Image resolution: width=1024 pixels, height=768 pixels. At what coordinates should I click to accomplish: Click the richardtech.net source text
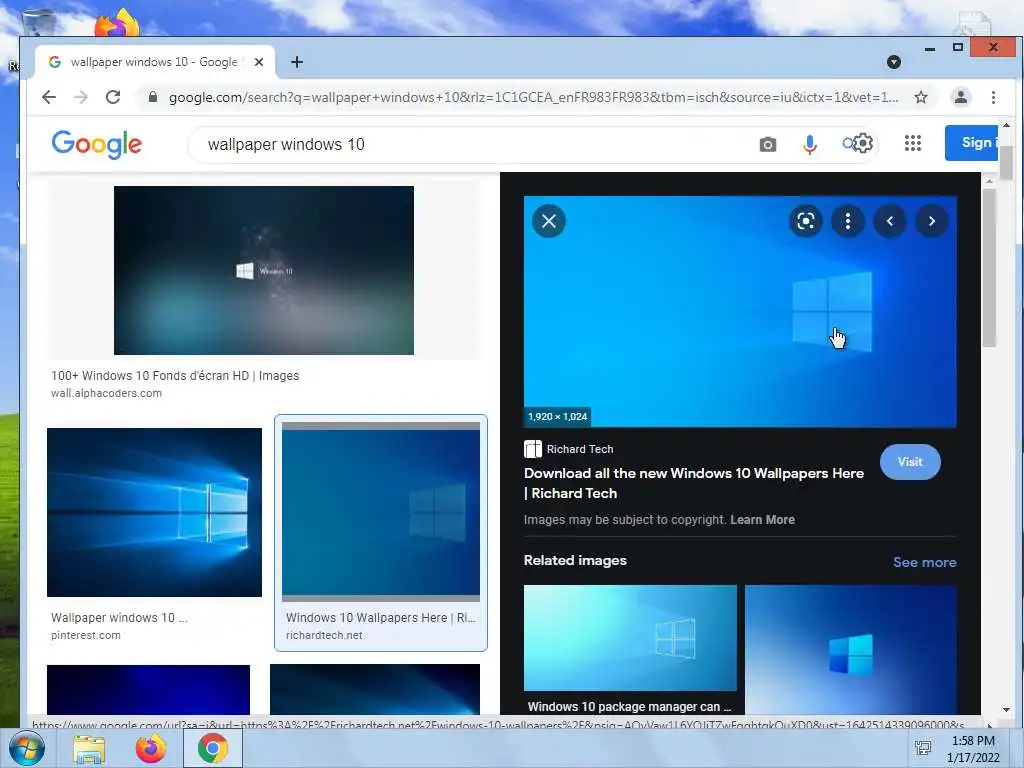[324, 635]
